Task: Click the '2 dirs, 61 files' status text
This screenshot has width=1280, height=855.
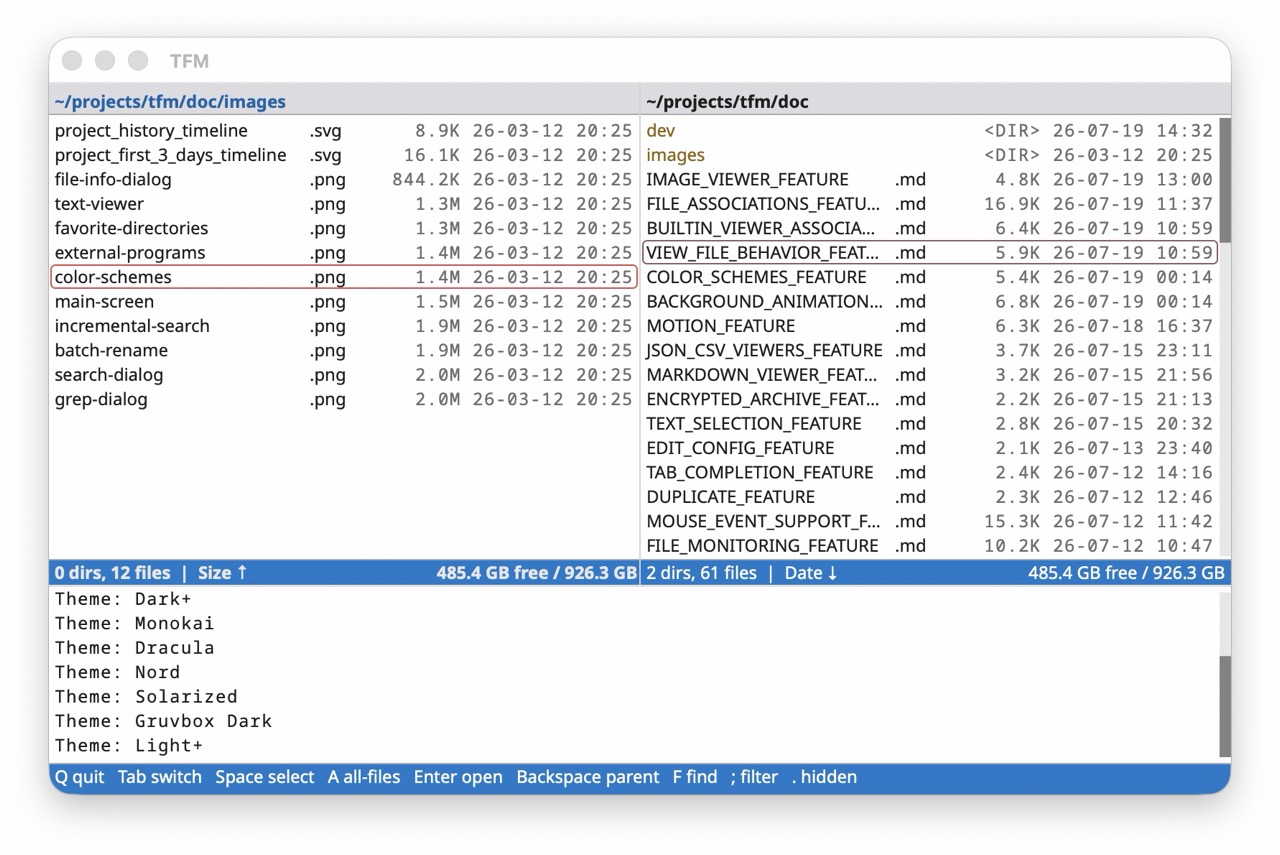Action: [x=701, y=573]
